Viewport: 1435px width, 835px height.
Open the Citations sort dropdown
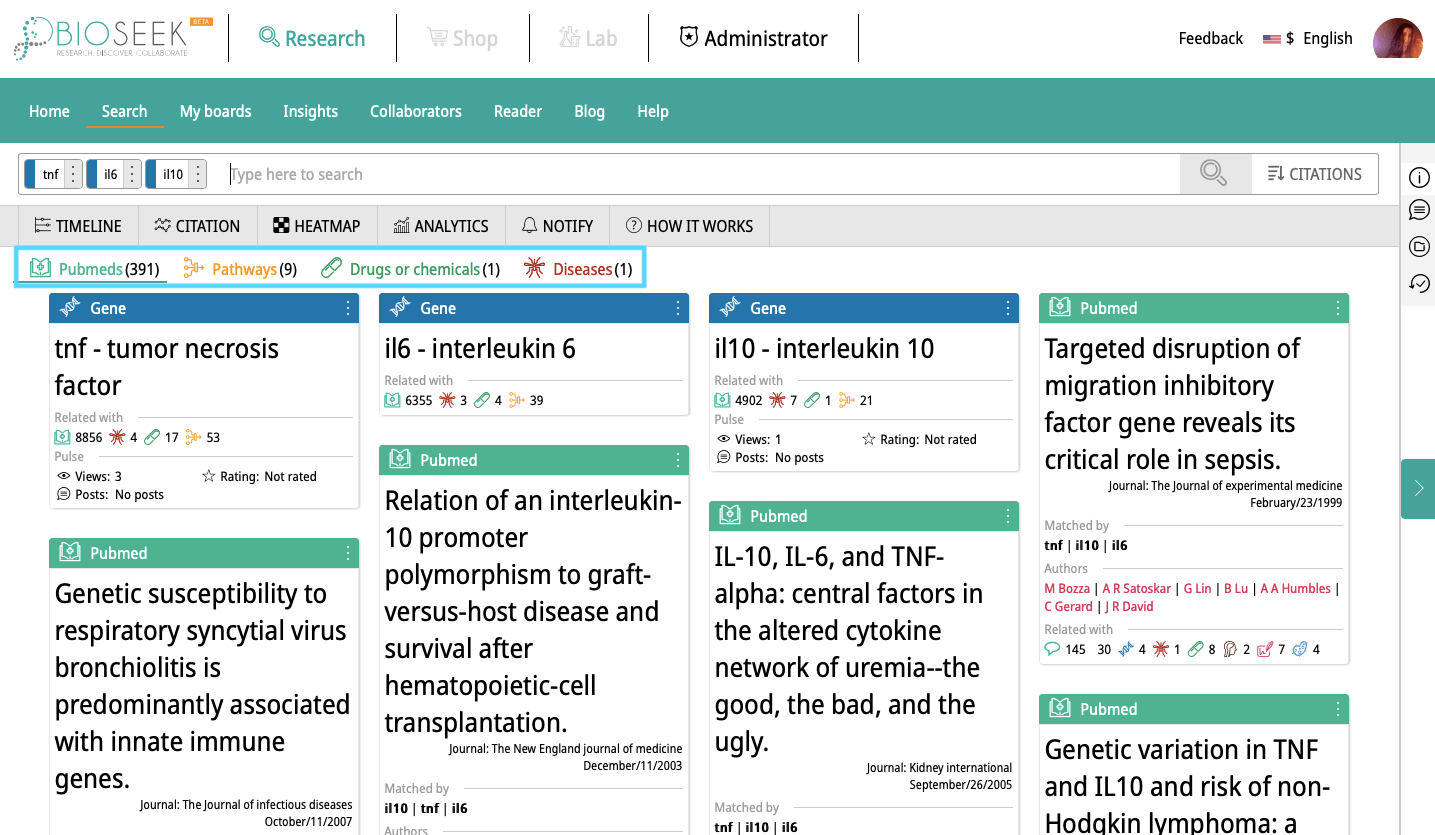(x=1314, y=174)
